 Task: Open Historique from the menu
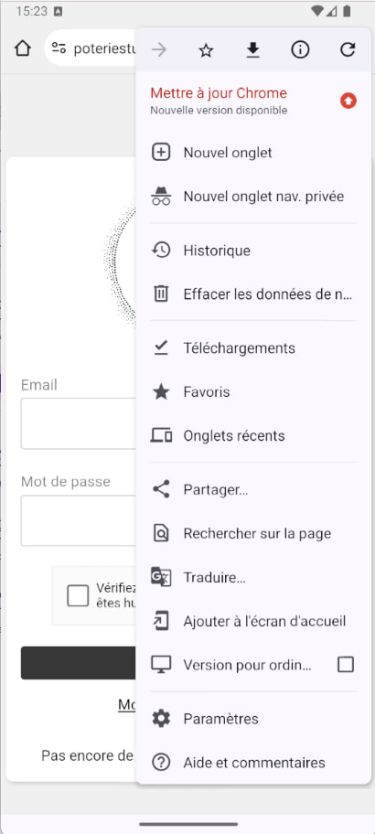[253, 251]
